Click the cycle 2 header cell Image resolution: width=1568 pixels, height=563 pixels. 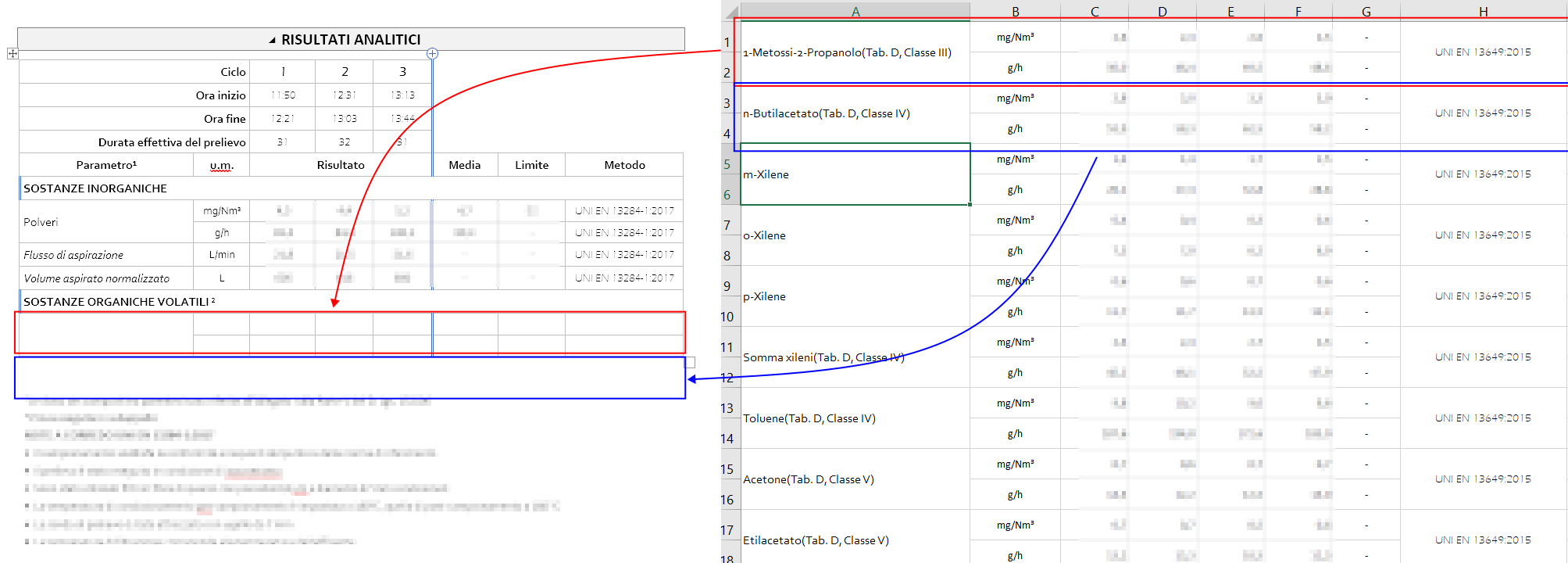coord(345,71)
